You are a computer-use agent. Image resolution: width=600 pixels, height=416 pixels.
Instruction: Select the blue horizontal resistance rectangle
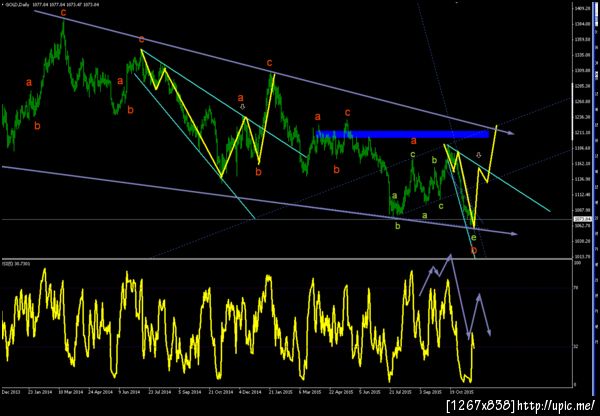tap(403, 134)
